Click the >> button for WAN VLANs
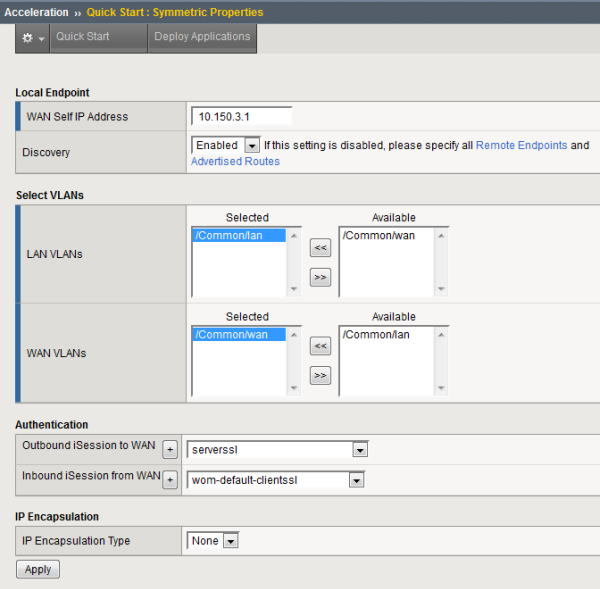This screenshot has height=589, width=600. point(320,376)
